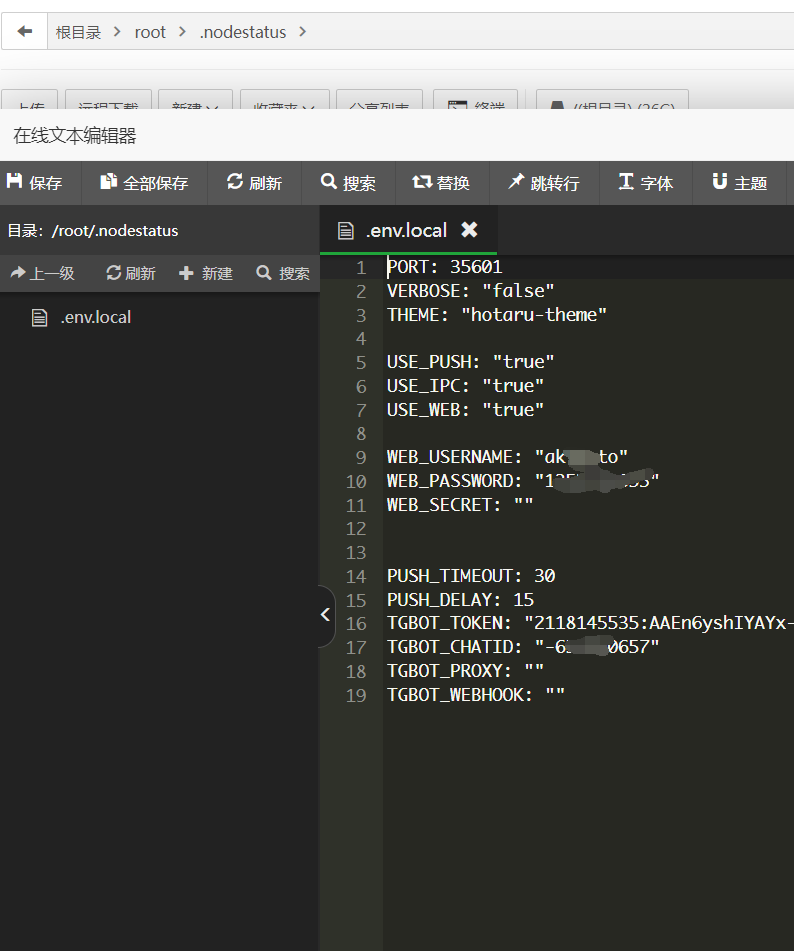
Task: Collapse the sidebar with the arrow handle
Action: tap(326, 615)
